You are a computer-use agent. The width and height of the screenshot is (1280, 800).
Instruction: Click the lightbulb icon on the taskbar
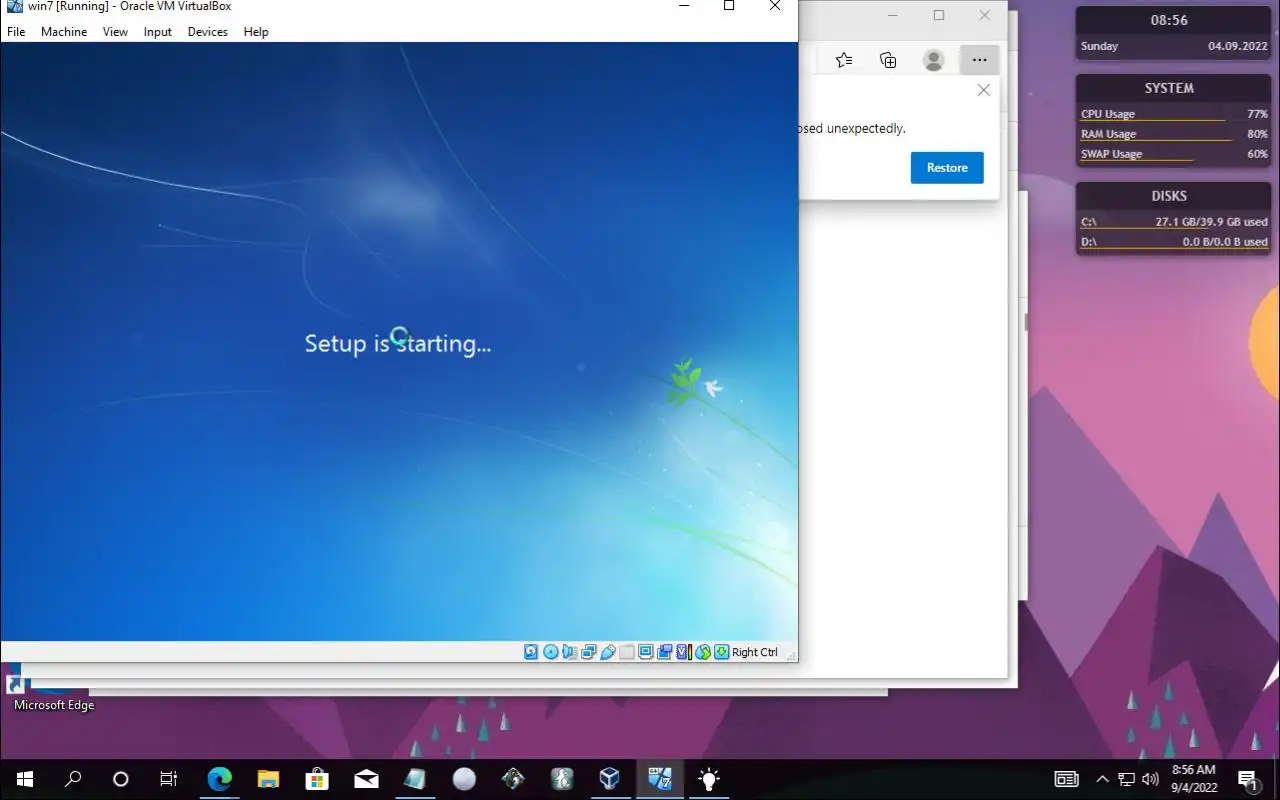[x=708, y=779]
